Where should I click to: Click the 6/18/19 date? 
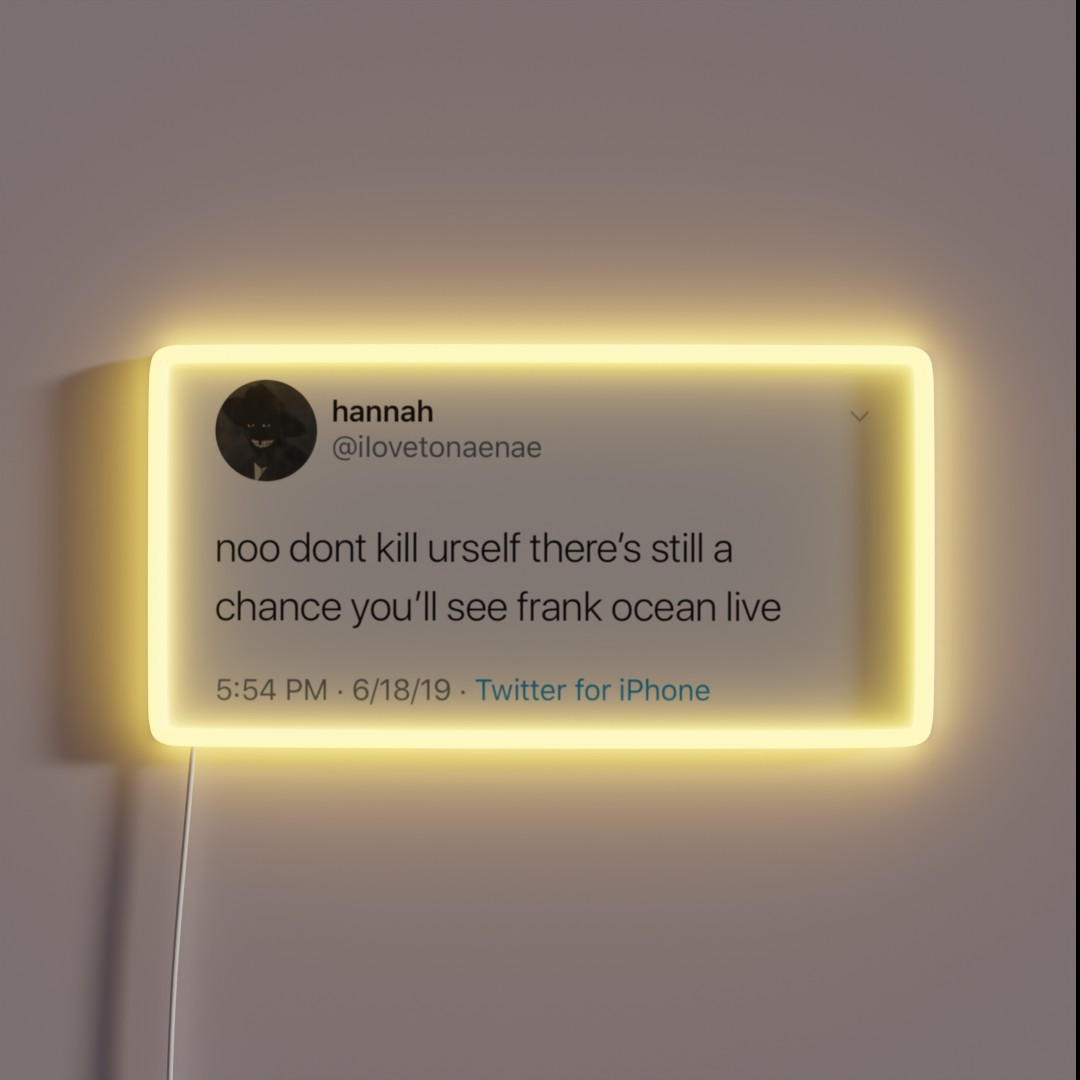pos(402,690)
